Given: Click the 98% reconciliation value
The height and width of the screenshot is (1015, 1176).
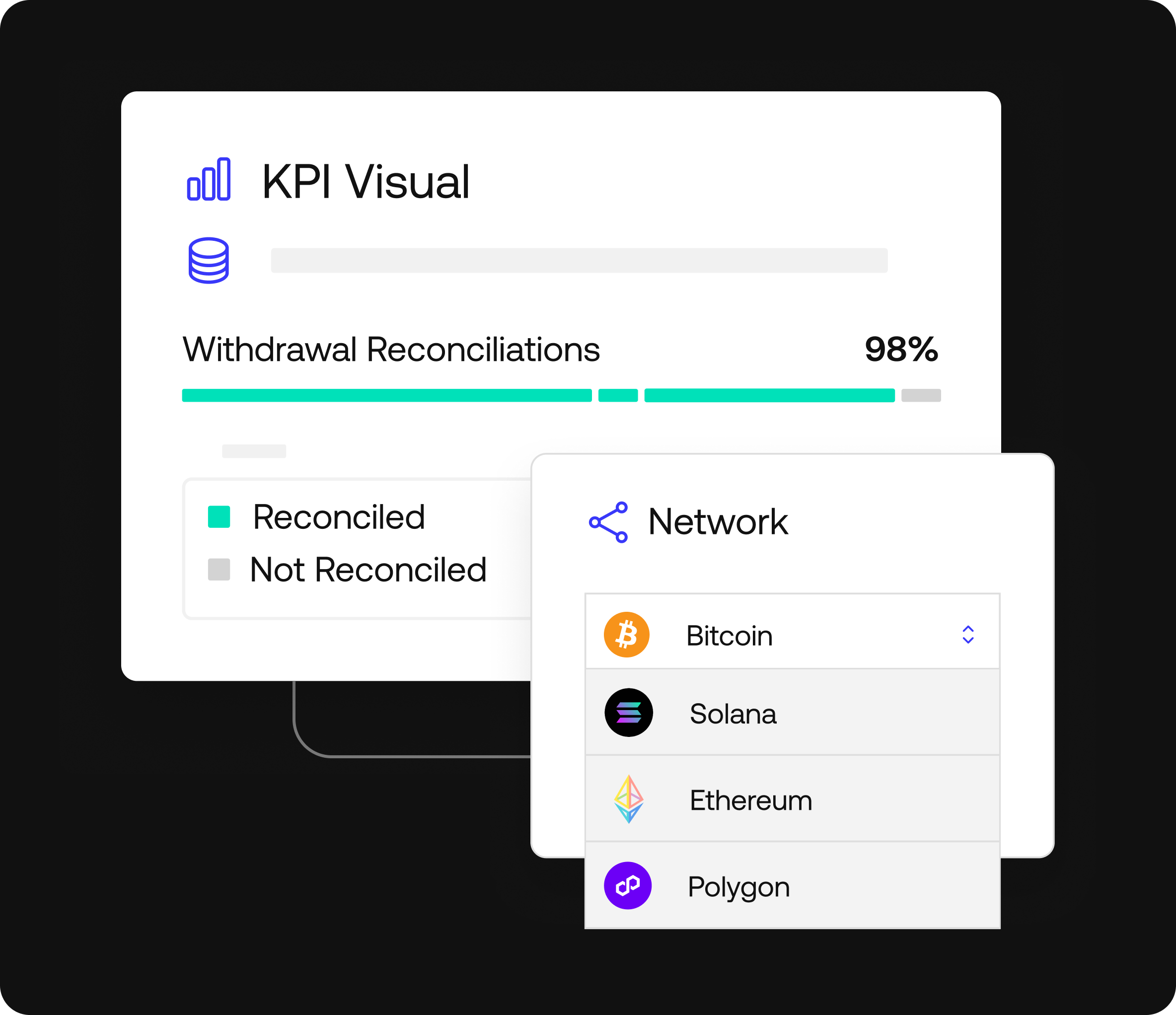Looking at the screenshot, I should 901,349.
